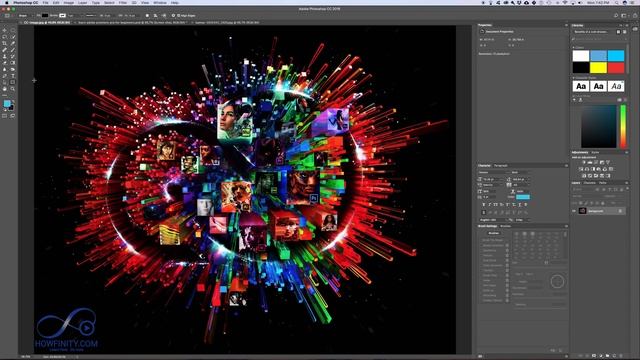Screen dimensions: 640x360
Task: Toggle All Caps in Character panel
Action: (x=495, y=204)
